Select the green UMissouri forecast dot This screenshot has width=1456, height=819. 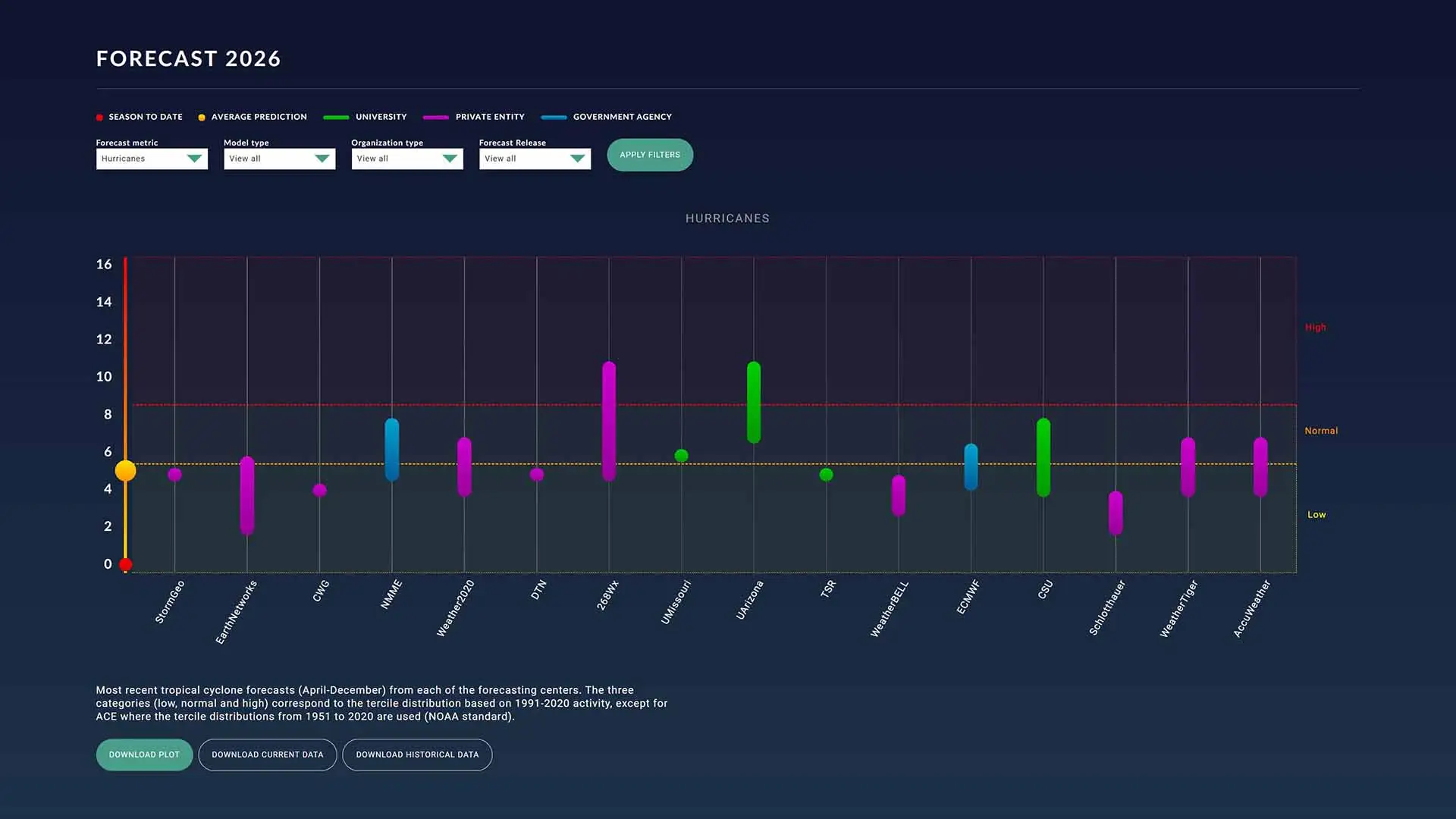click(x=682, y=456)
